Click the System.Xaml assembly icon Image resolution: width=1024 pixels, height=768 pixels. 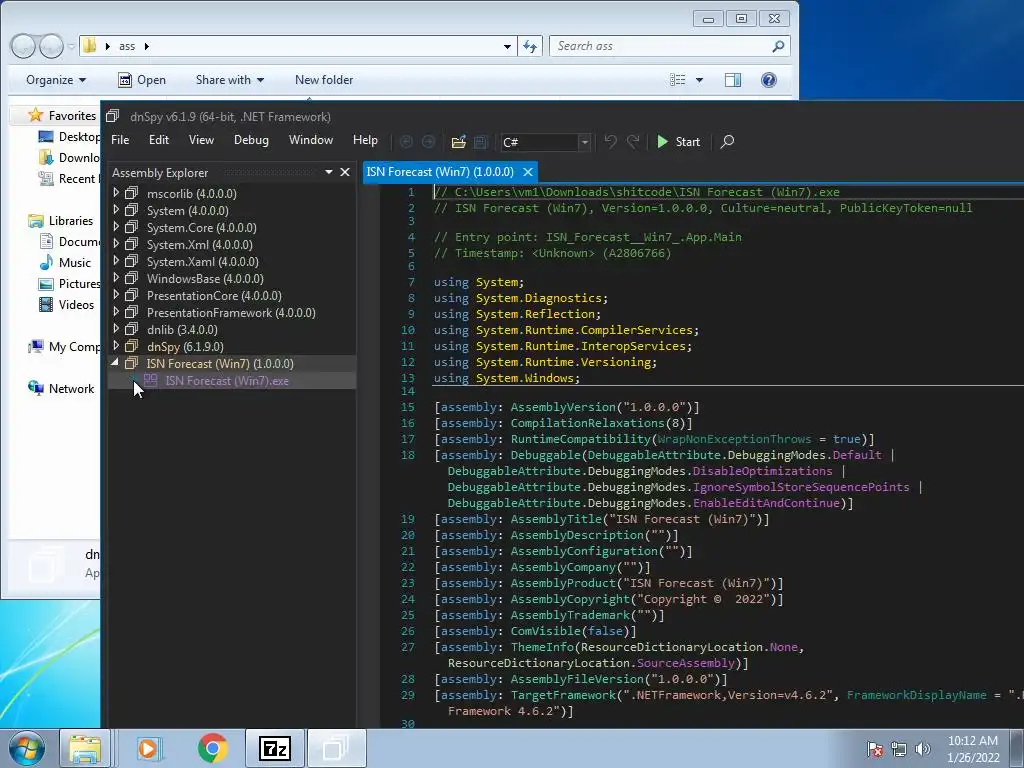[x=132, y=261]
